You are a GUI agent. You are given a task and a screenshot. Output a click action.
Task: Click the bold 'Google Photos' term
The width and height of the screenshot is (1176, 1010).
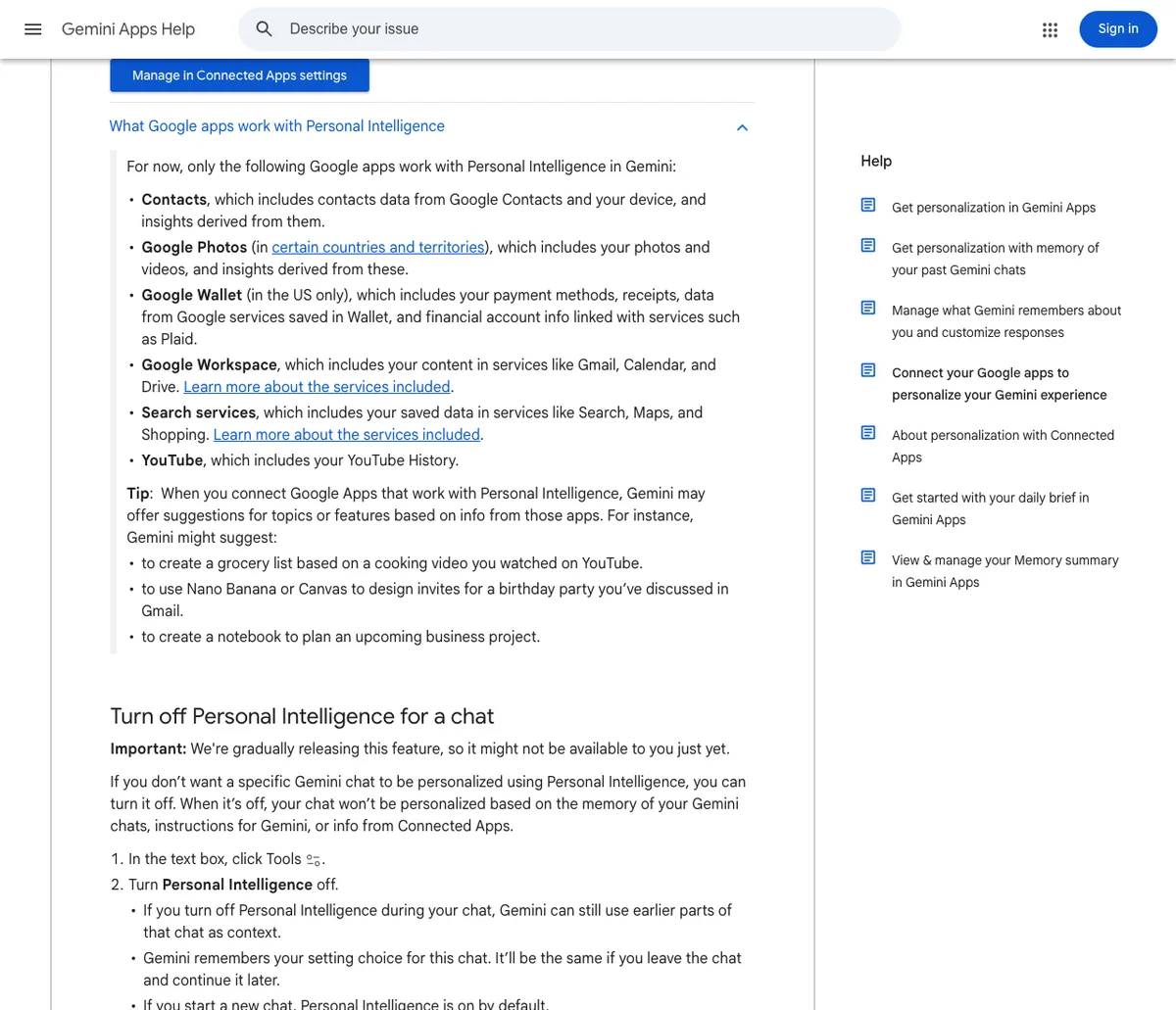[194, 247]
